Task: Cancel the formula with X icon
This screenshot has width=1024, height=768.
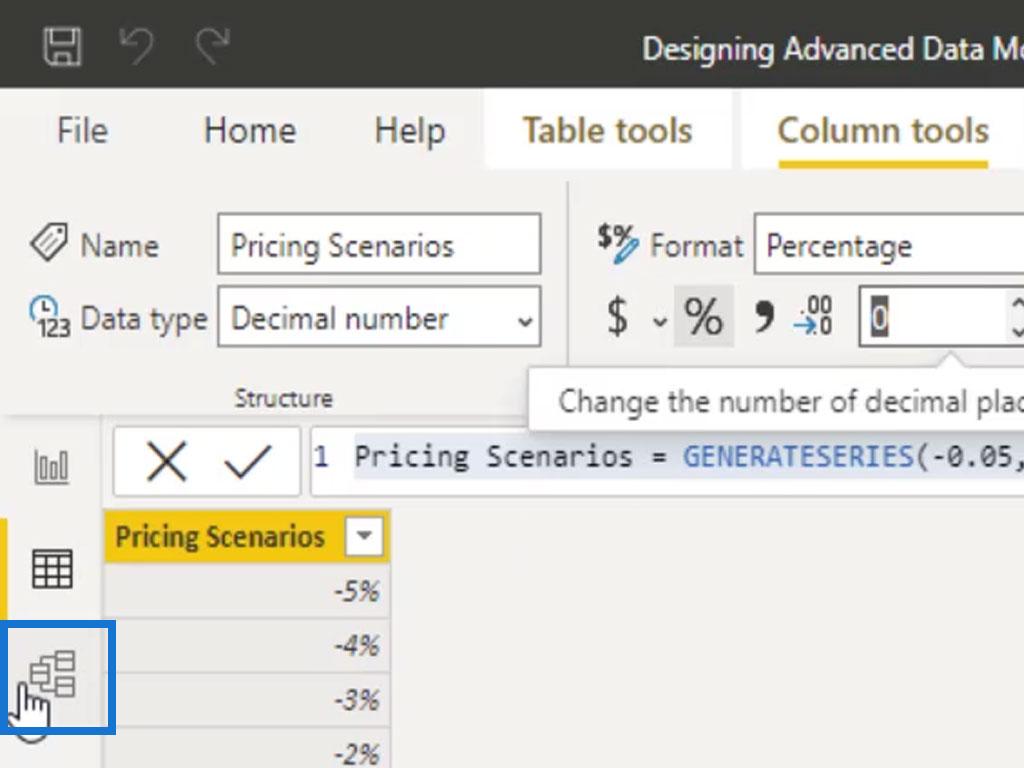Action: click(166, 461)
